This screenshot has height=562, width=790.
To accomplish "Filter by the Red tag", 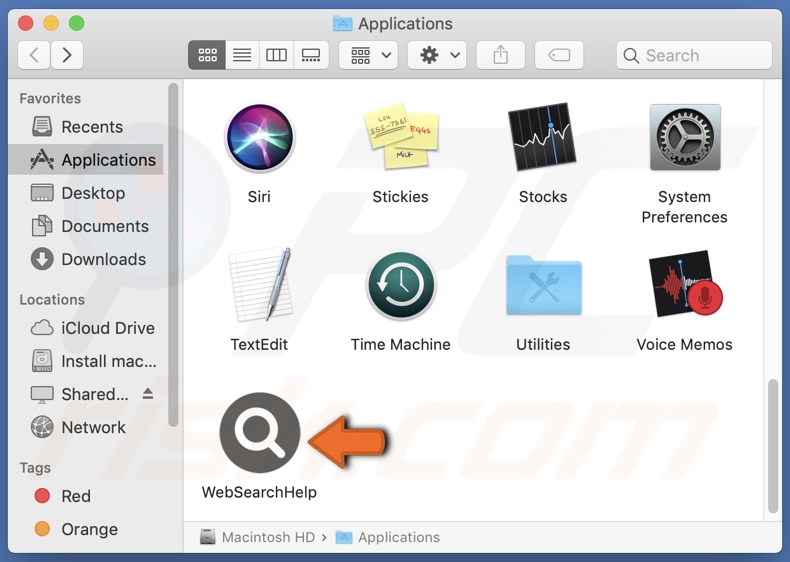I will click(x=86, y=496).
